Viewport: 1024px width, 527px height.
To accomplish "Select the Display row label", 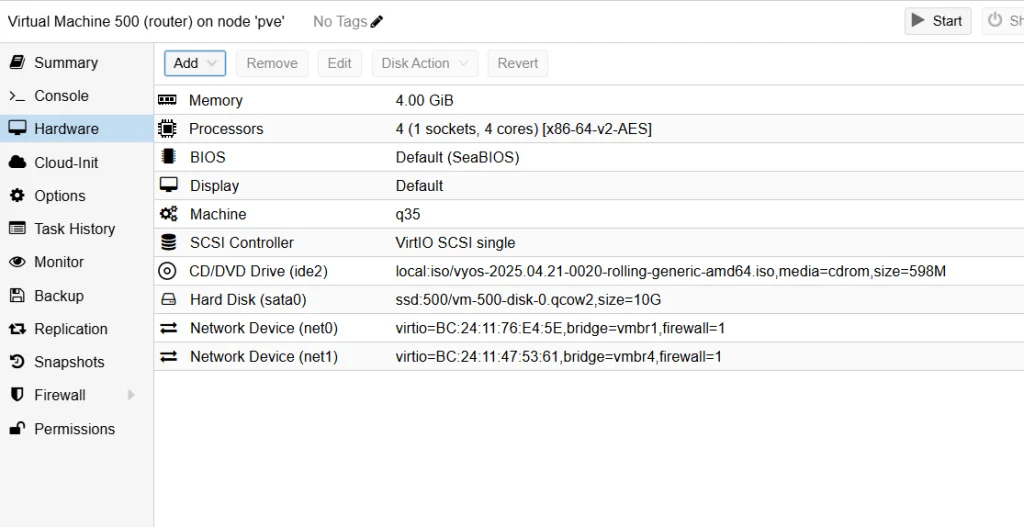I will [x=214, y=186].
